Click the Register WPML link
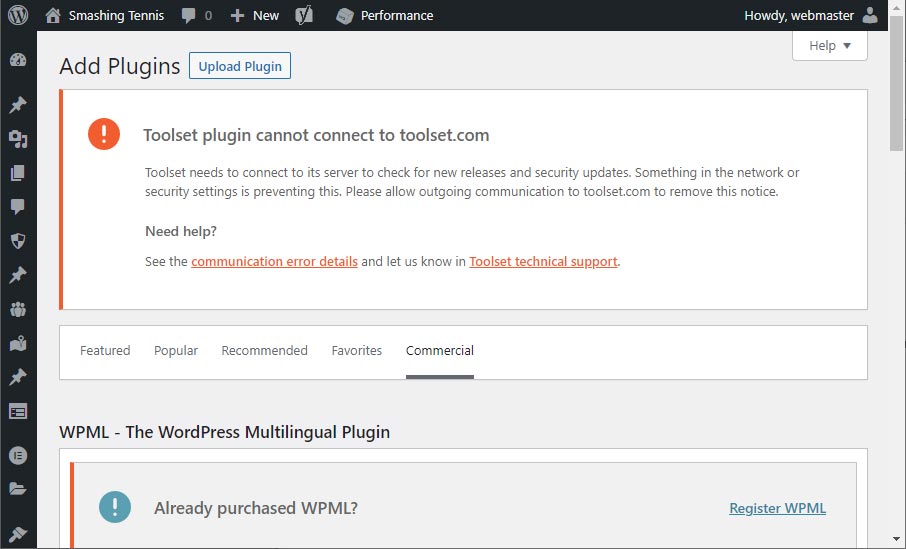Image resolution: width=906 pixels, height=549 pixels. coord(777,508)
